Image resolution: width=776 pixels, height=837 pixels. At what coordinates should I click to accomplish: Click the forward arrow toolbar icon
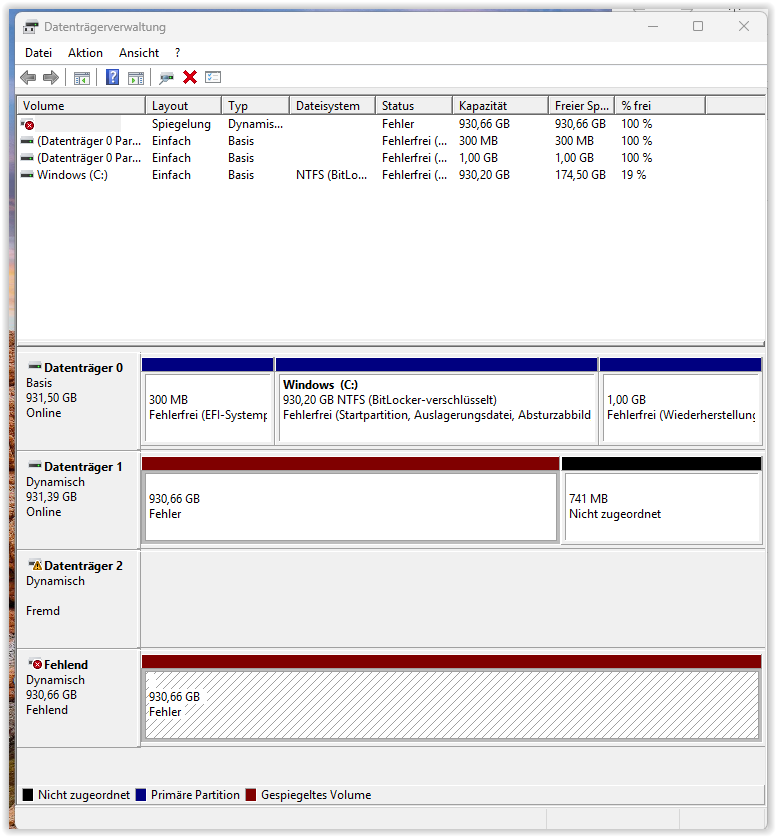coord(50,78)
